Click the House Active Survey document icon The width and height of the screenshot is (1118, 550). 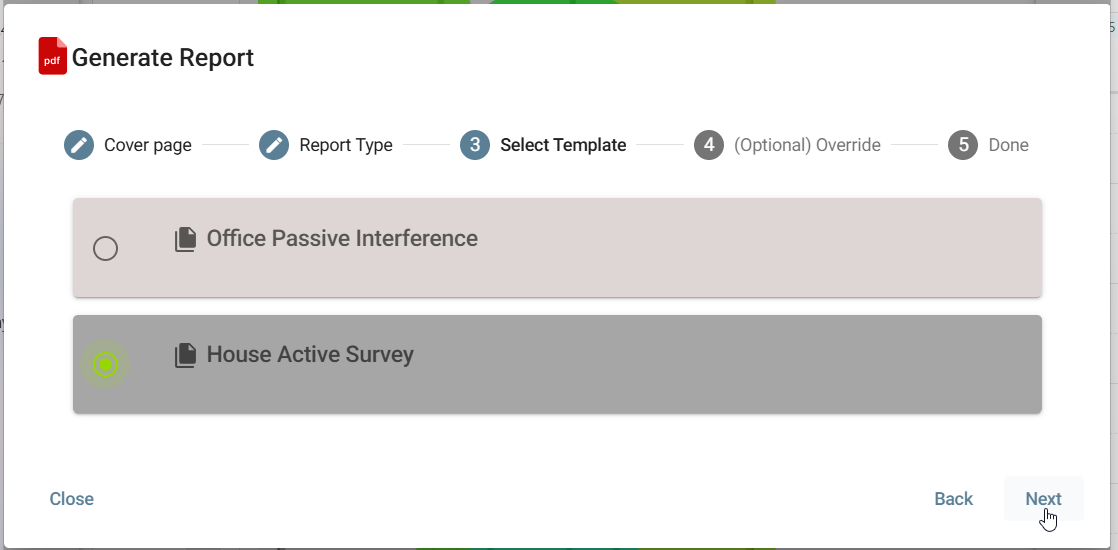pyautogui.click(x=185, y=355)
